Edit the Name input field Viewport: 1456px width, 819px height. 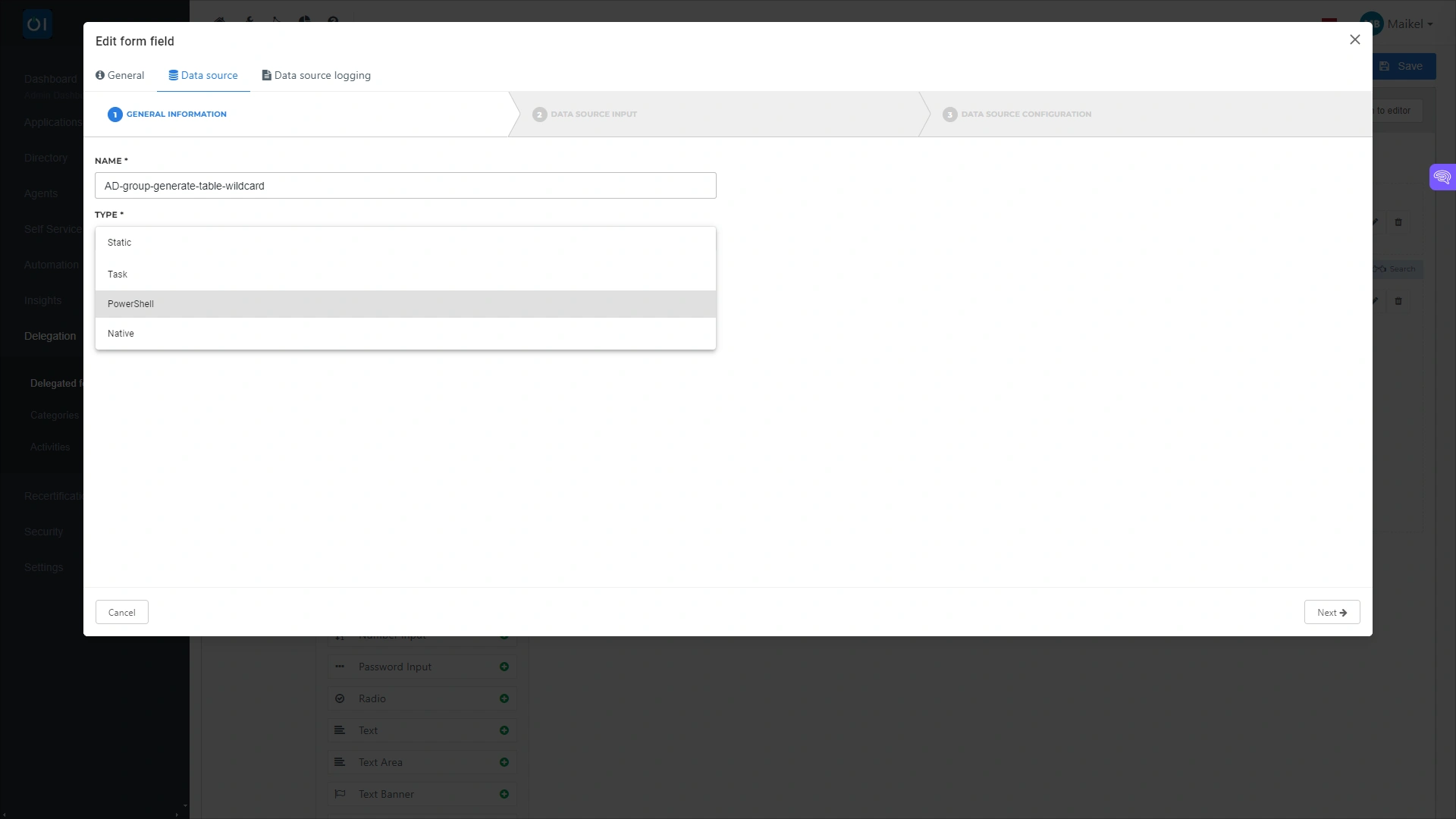pyautogui.click(x=405, y=186)
